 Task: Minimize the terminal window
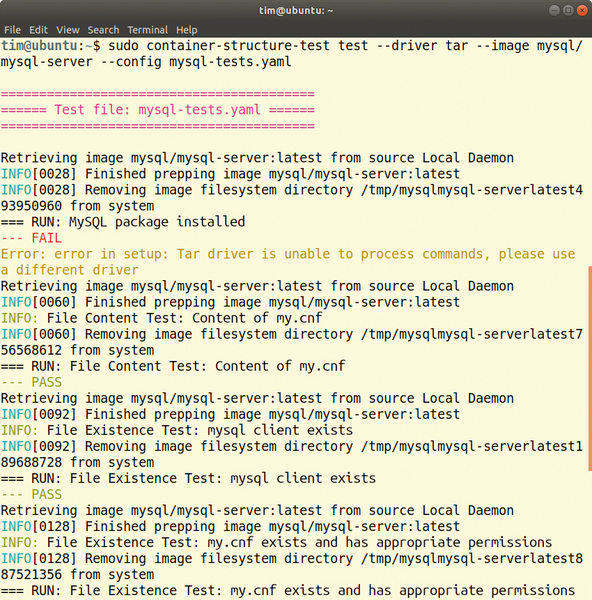(x=554, y=10)
